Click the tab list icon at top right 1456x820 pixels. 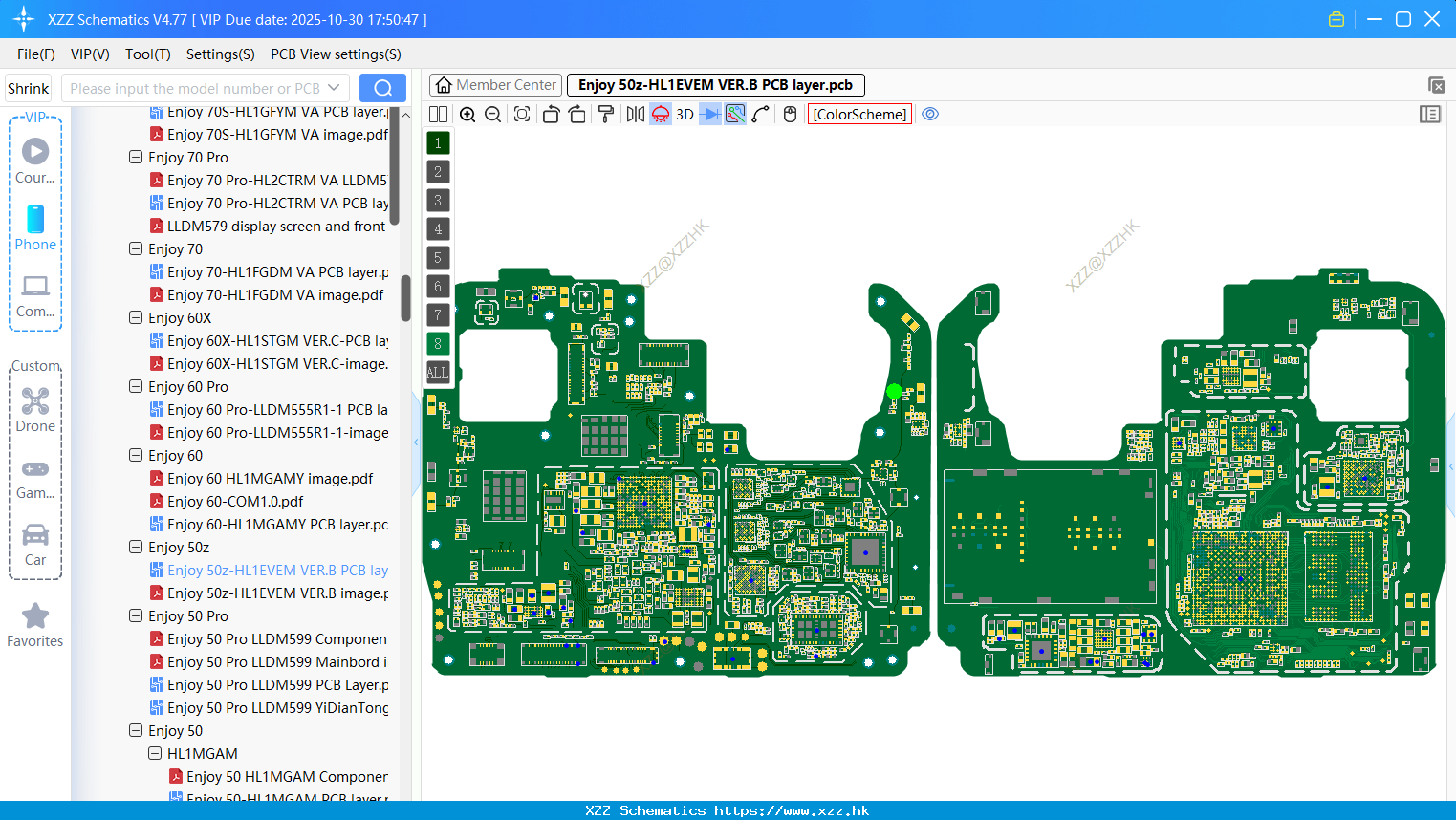point(1436,85)
